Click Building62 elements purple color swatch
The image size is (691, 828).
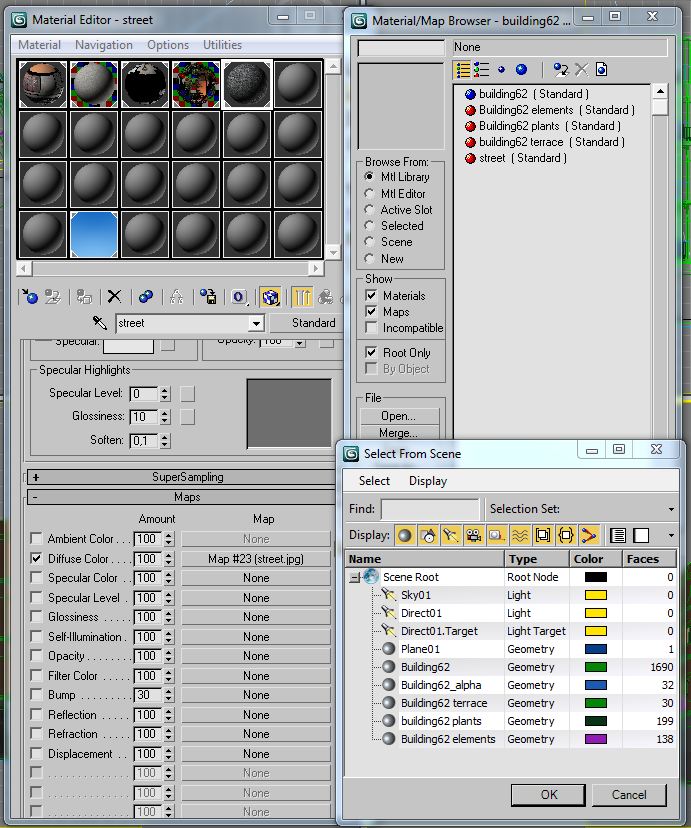596,739
